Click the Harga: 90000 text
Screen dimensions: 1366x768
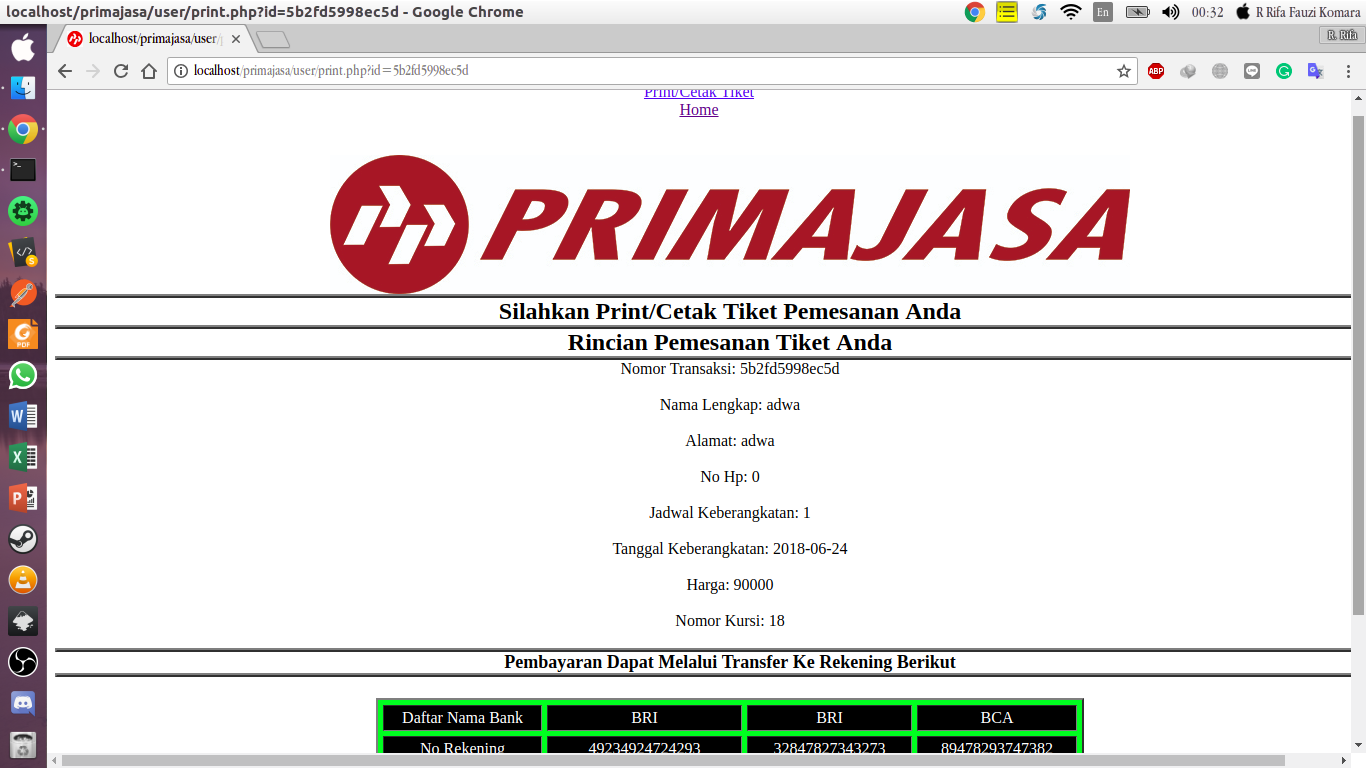pos(730,585)
